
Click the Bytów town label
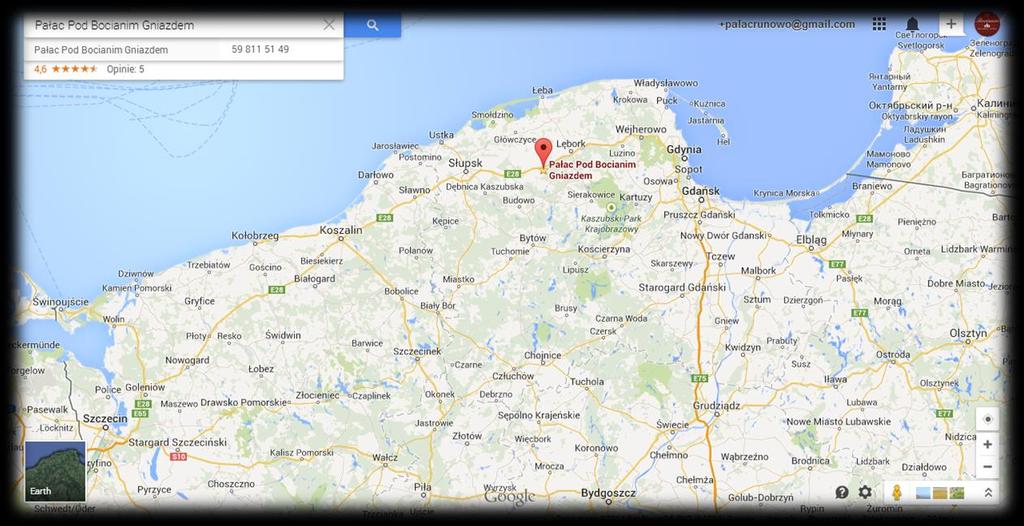point(532,238)
